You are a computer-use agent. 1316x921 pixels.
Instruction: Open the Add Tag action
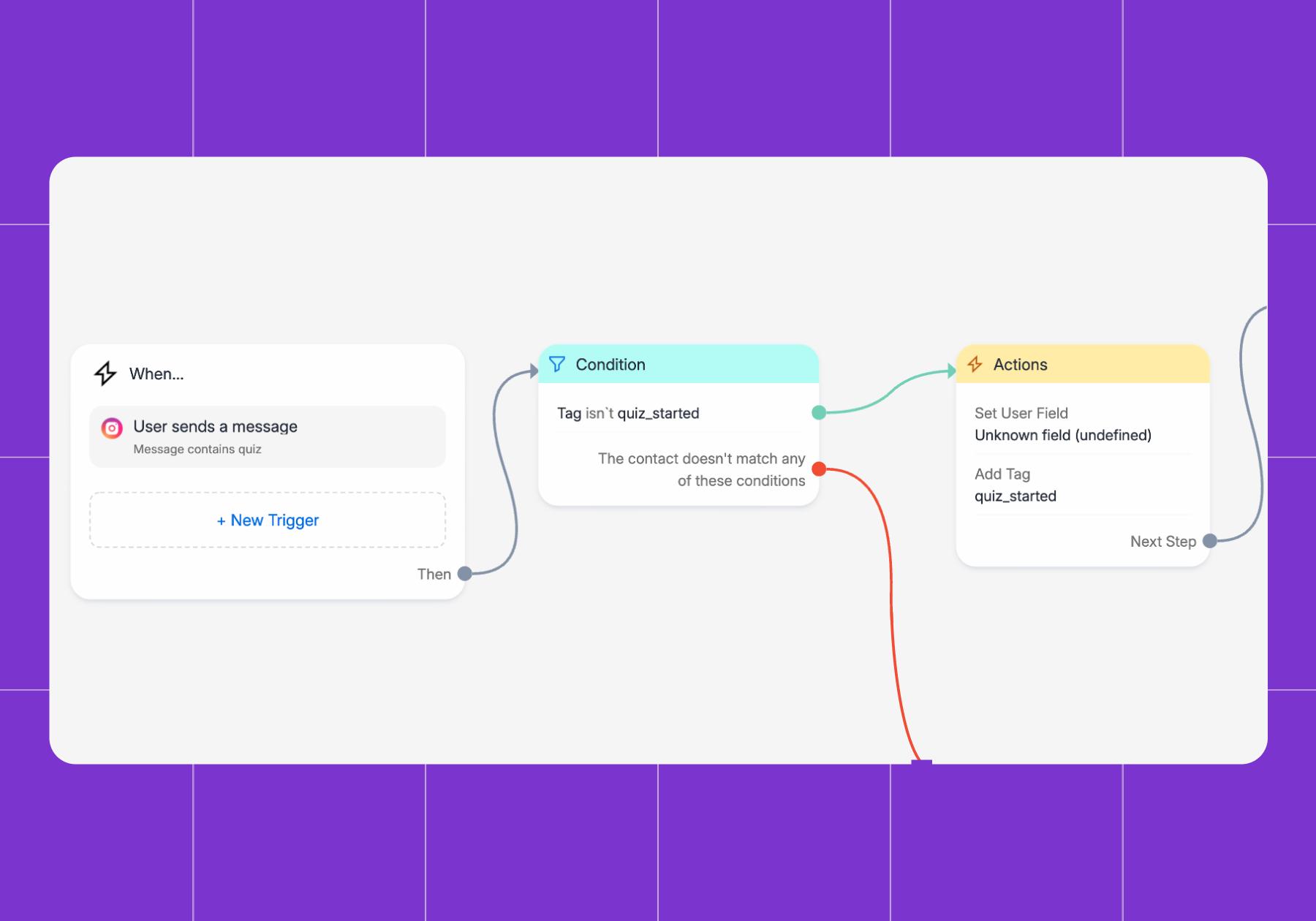click(x=1083, y=485)
